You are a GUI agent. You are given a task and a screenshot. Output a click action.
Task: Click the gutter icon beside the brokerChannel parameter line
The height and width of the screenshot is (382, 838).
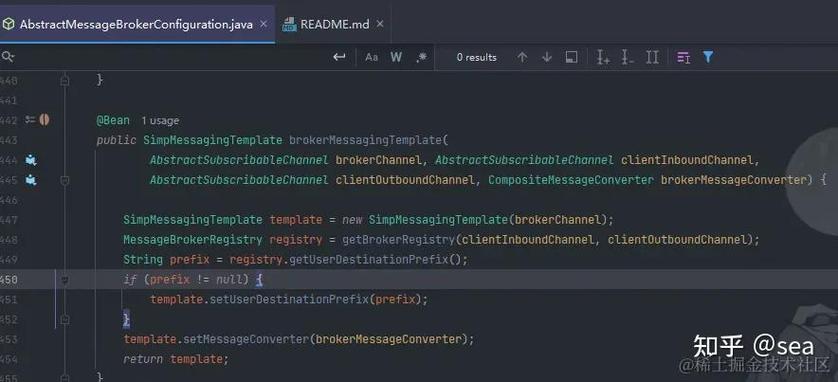pyautogui.click(x=31, y=160)
